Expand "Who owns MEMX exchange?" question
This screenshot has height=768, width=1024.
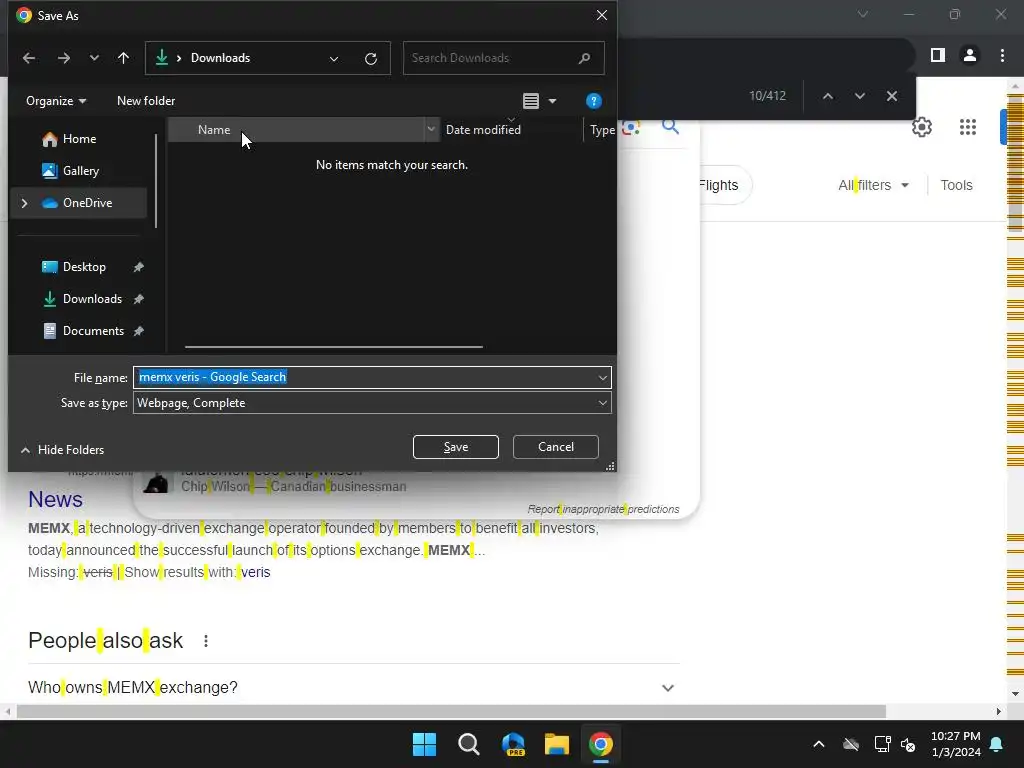tap(354, 687)
